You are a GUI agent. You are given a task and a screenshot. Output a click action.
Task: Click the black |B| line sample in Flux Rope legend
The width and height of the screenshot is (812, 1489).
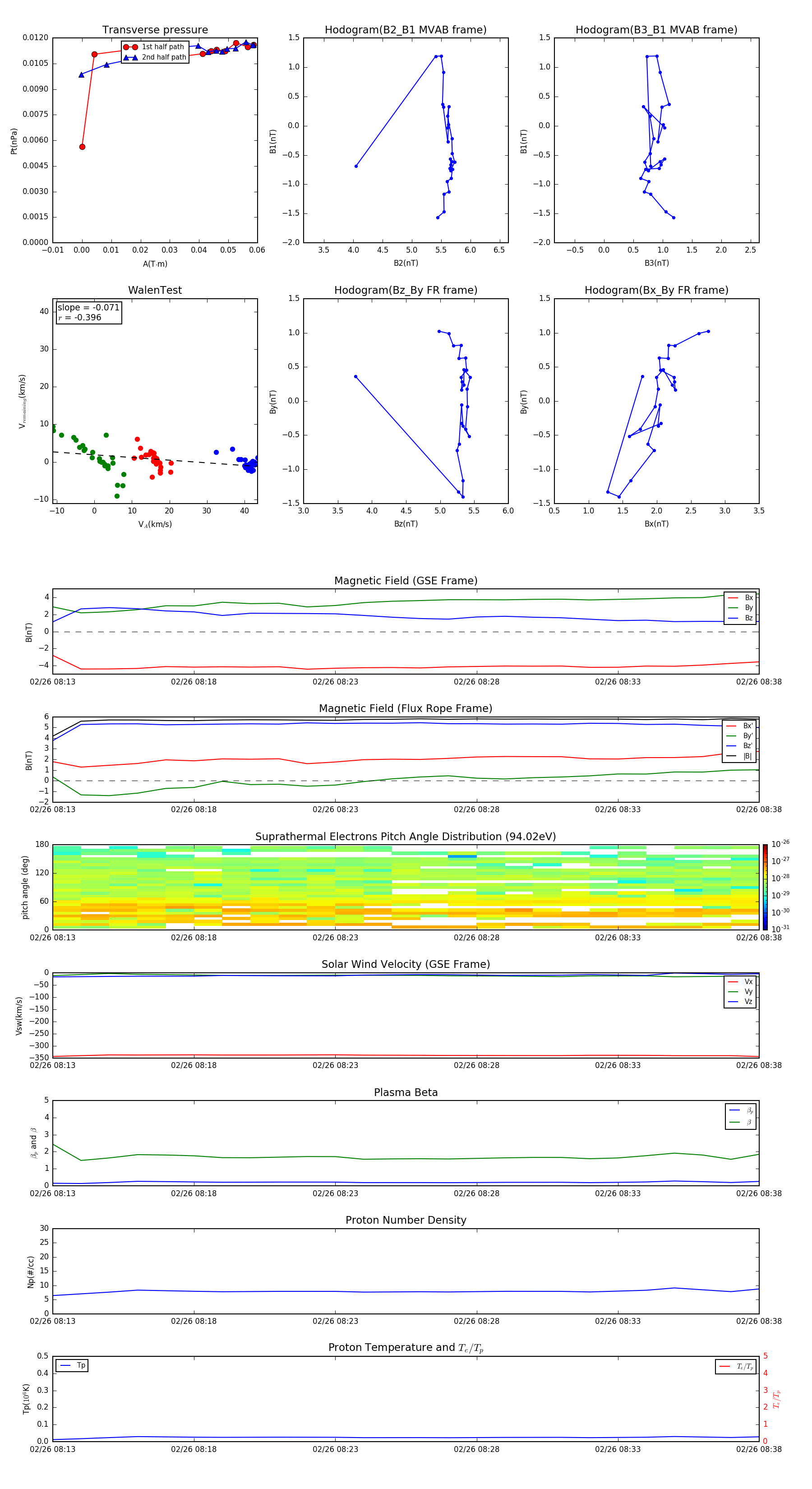click(x=731, y=756)
